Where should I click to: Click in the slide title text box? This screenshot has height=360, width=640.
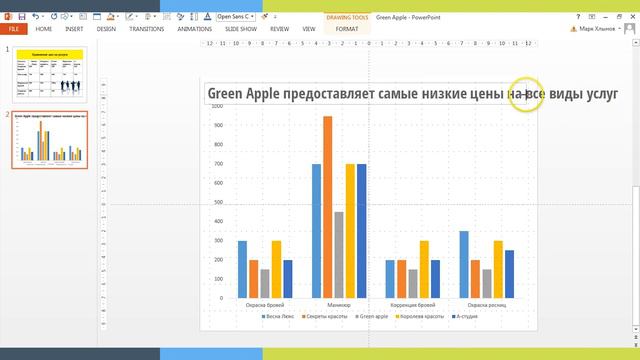[x=366, y=93]
